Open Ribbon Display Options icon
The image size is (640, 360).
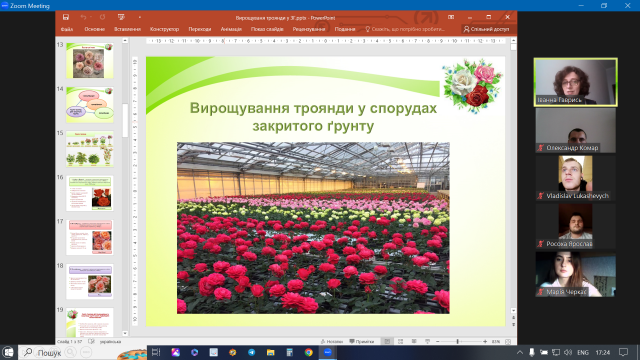451,17
